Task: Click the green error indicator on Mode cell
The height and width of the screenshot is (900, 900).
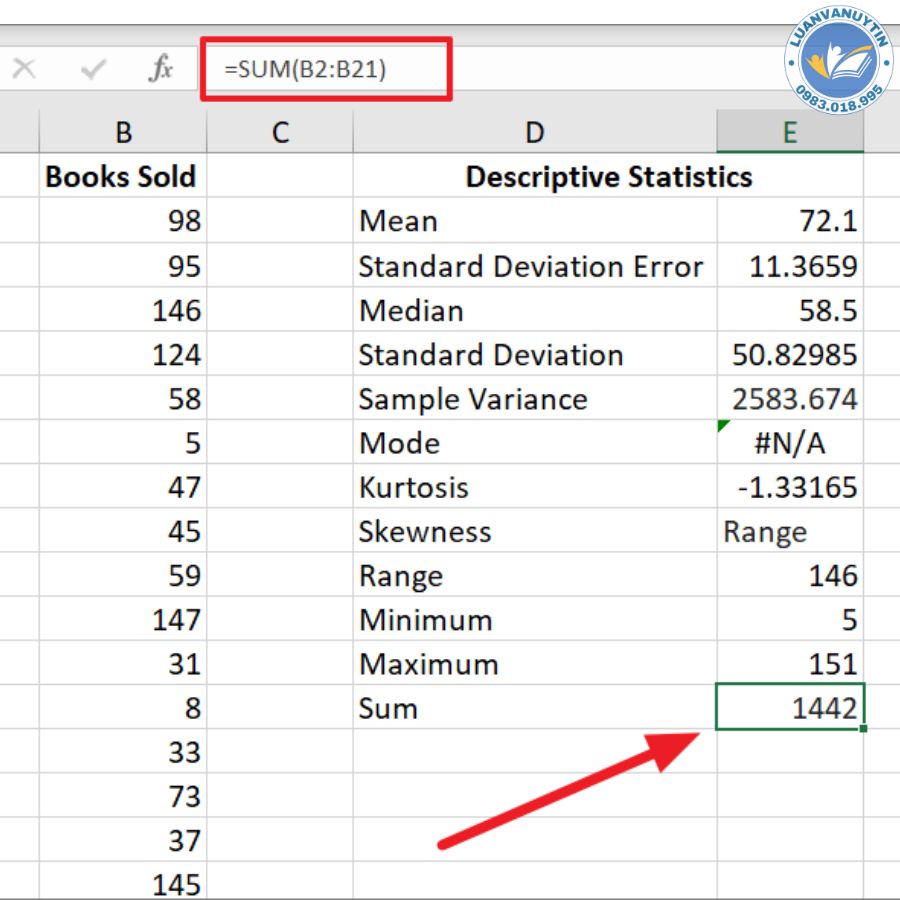Action: pos(723,427)
